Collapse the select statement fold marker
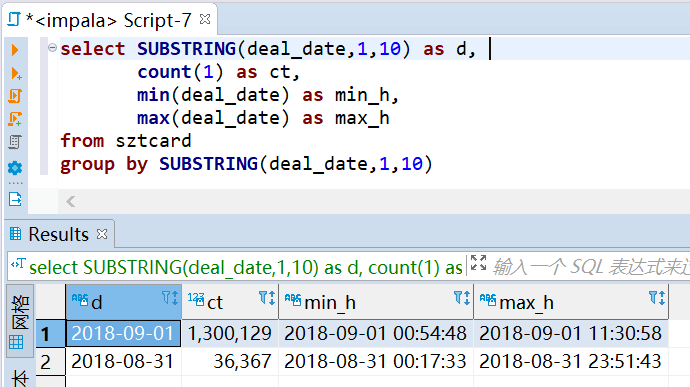Viewport: 690px width, 387px height. tap(52, 48)
